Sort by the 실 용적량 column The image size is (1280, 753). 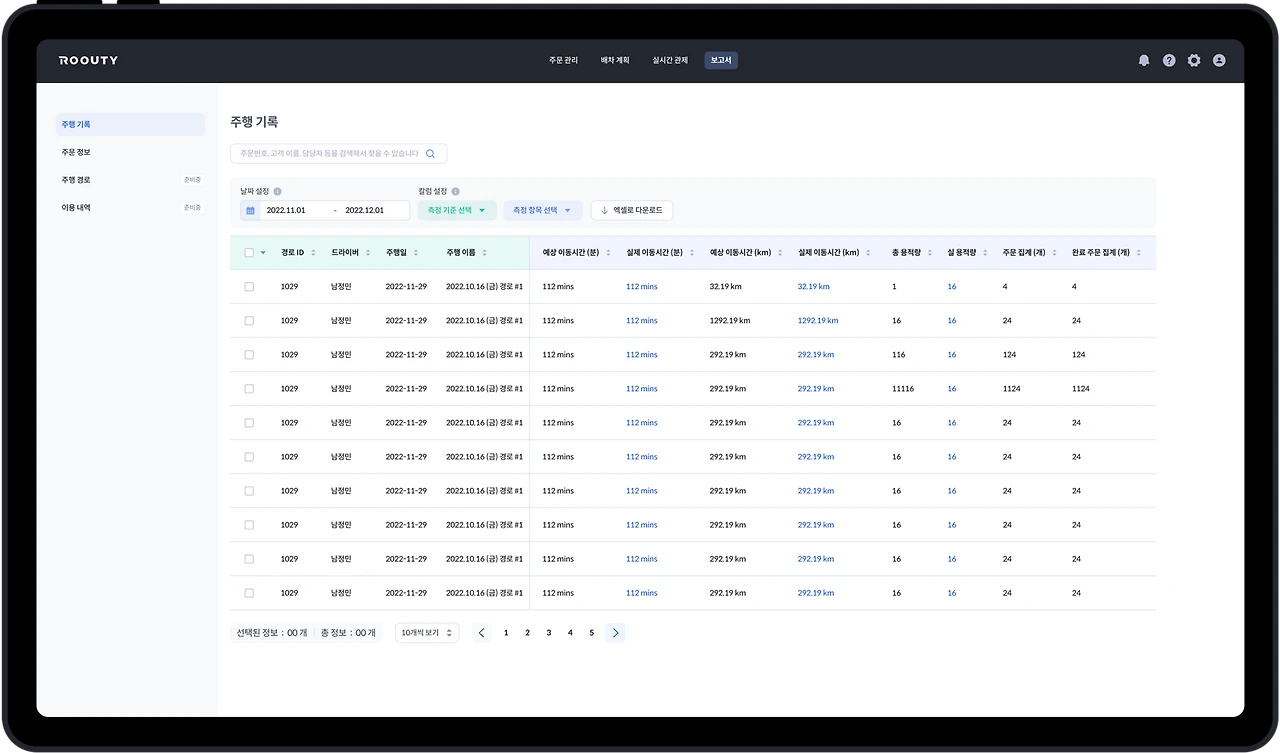(985, 253)
